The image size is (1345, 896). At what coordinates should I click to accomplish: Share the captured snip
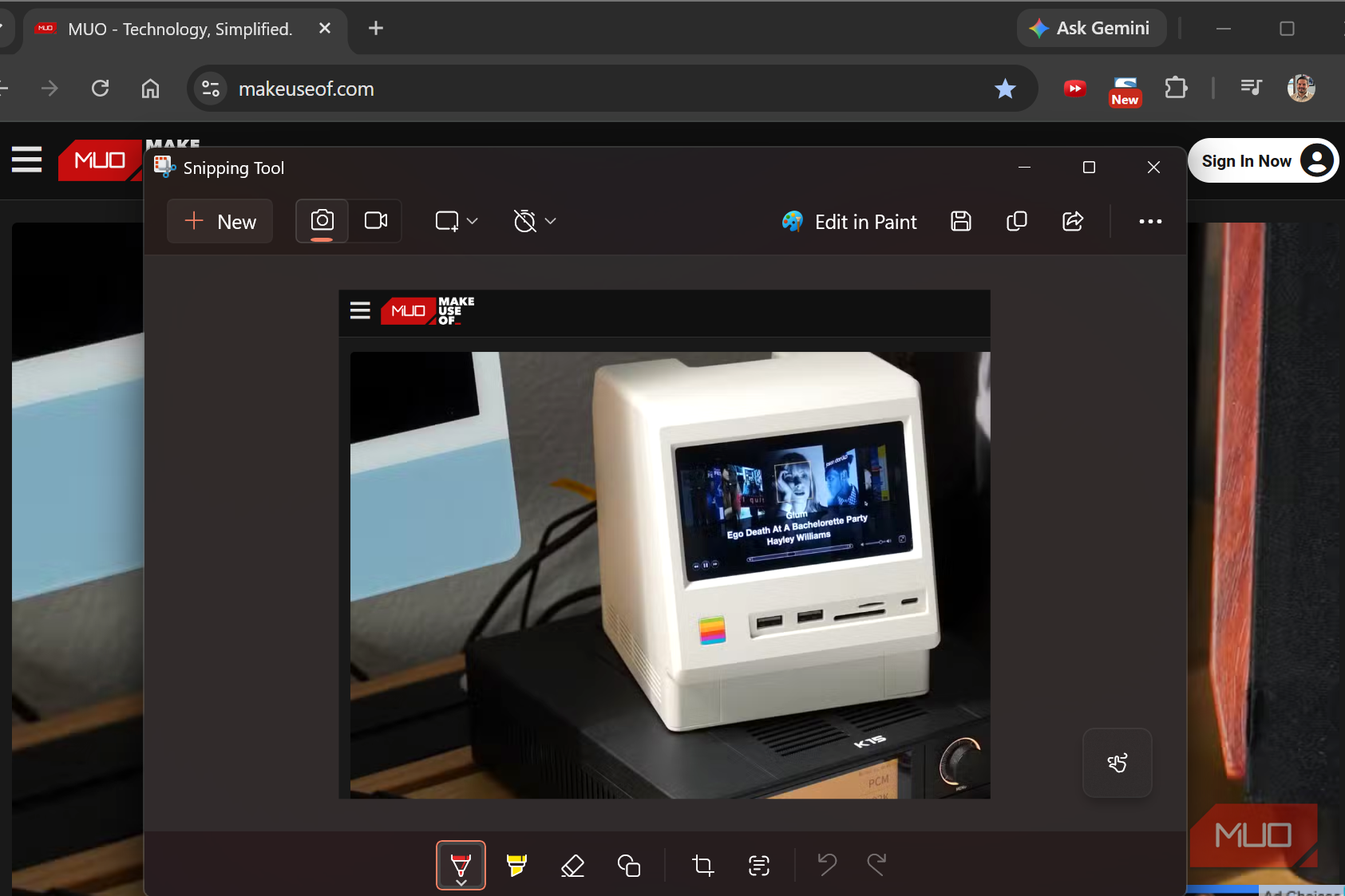point(1073,221)
